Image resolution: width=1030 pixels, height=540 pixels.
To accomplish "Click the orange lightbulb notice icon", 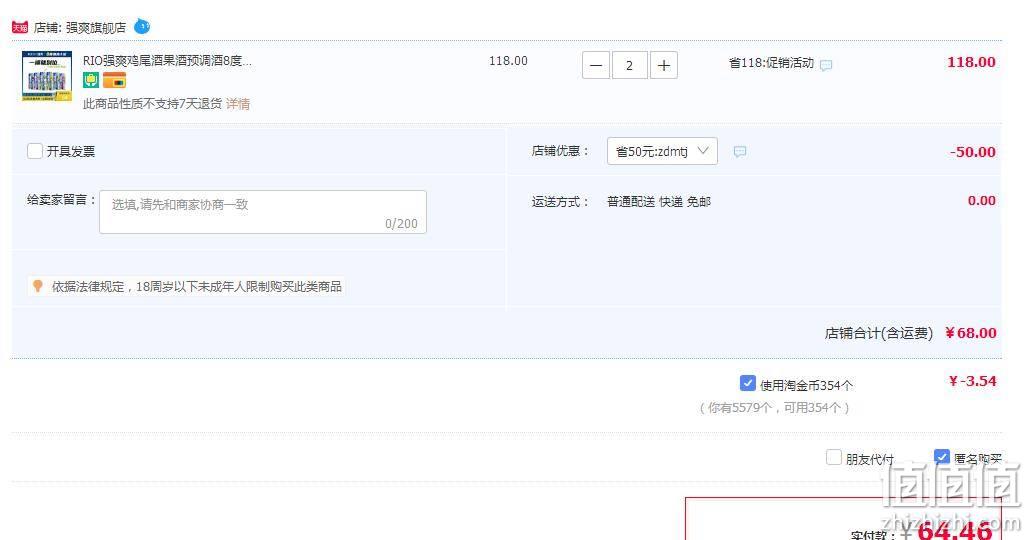I will pos(38,286).
